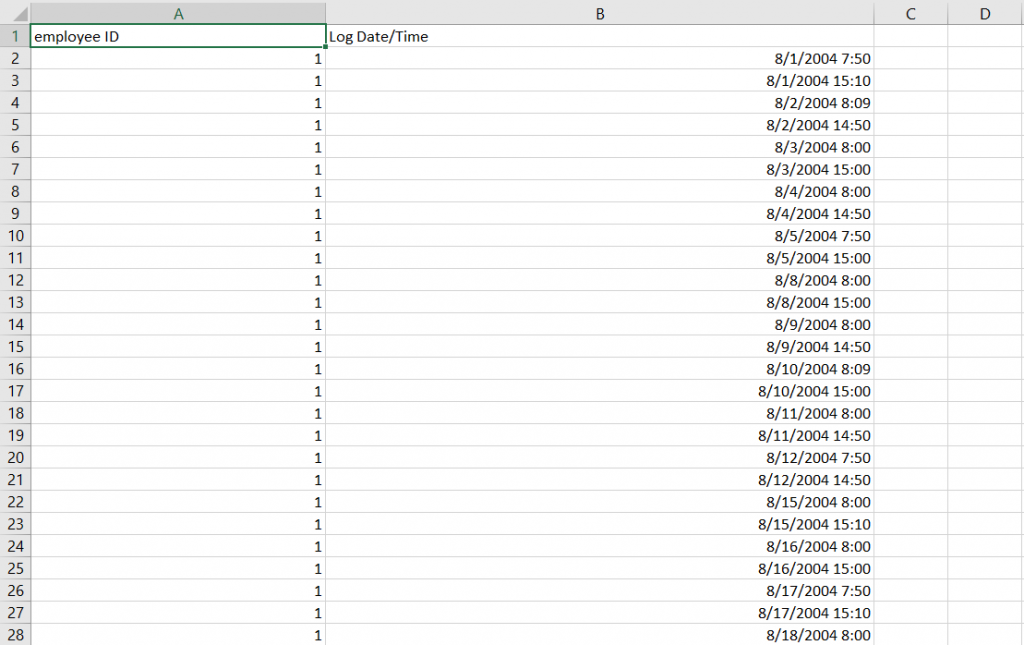
Task: Click cell with 8/15/2004 15:10
Action: point(600,524)
